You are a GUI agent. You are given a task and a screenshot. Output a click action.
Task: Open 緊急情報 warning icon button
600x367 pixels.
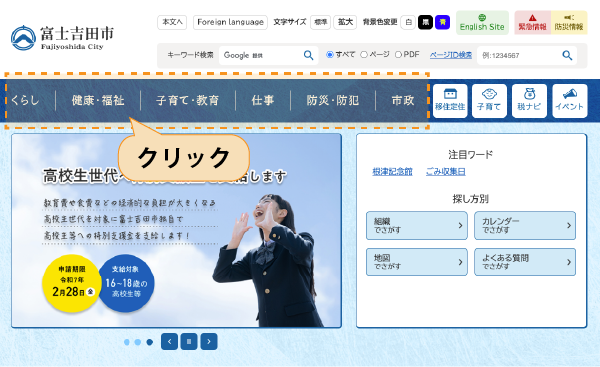coord(532,23)
